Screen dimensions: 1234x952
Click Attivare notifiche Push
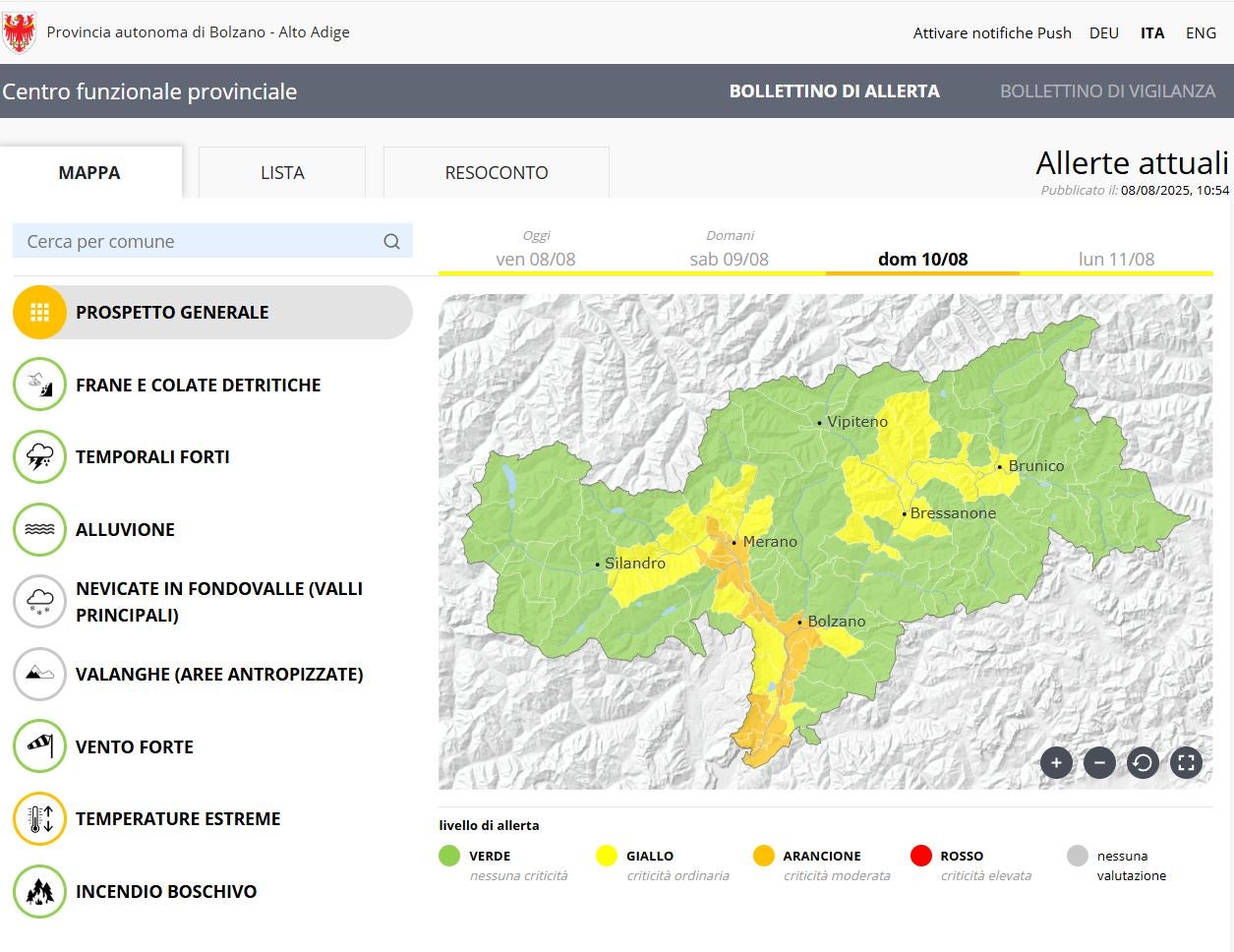tap(992, 32)
